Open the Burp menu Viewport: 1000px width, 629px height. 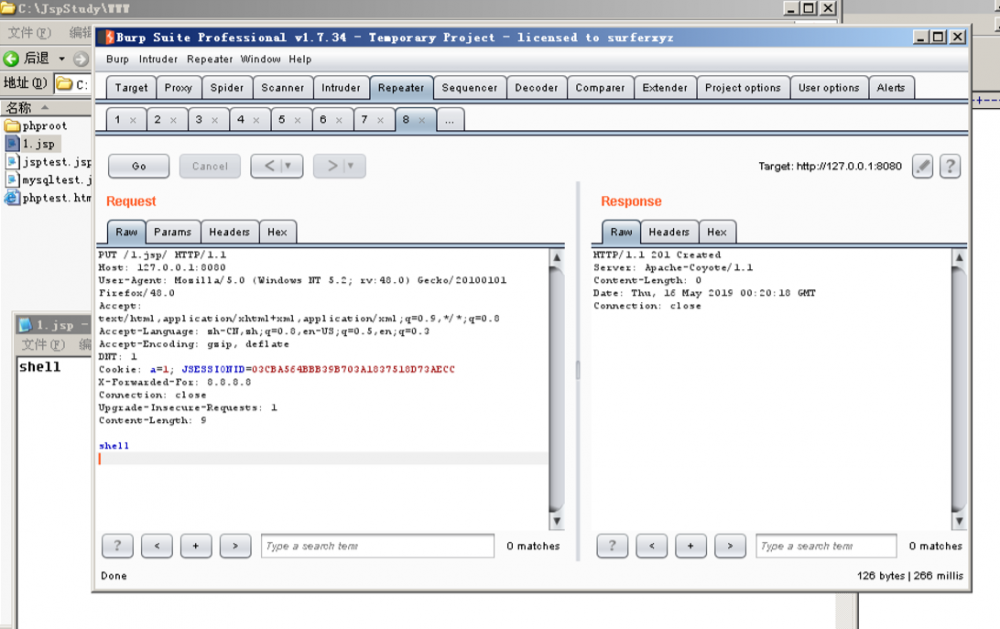click(117, 59)
